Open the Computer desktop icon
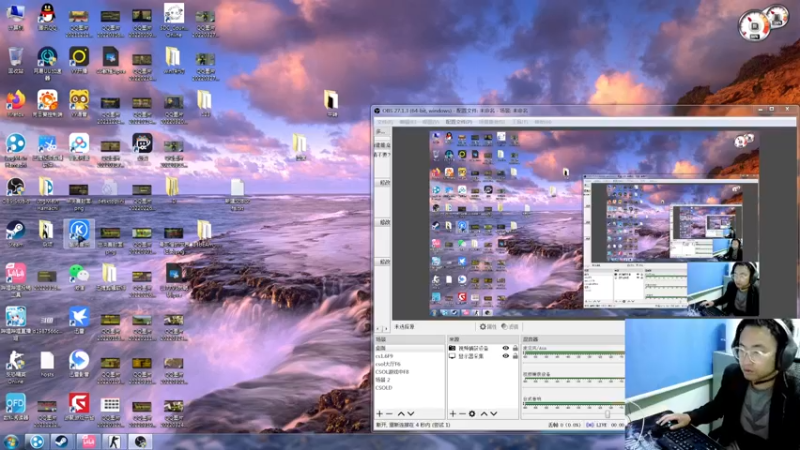 point(15,16)
